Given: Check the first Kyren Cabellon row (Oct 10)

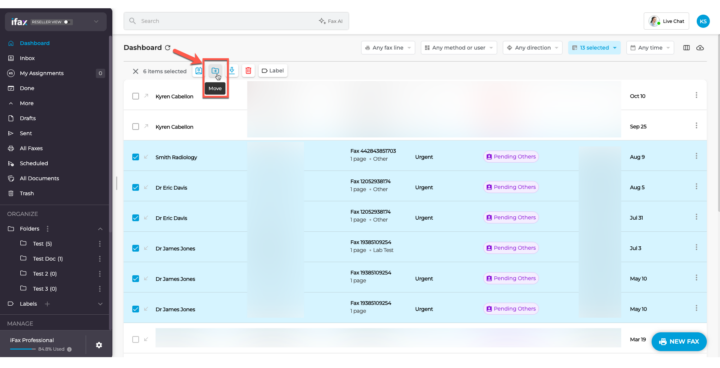Looking at the screenshot, I should tap(135, 96).
